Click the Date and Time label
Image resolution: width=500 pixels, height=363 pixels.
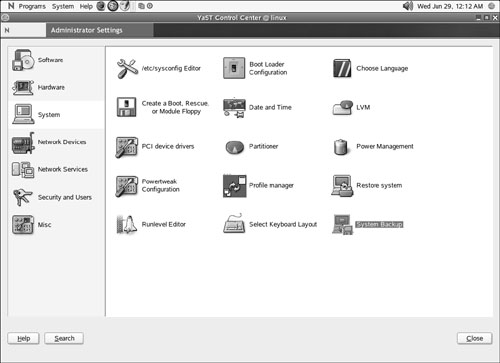pyautogui.click(x=270, y=107)
